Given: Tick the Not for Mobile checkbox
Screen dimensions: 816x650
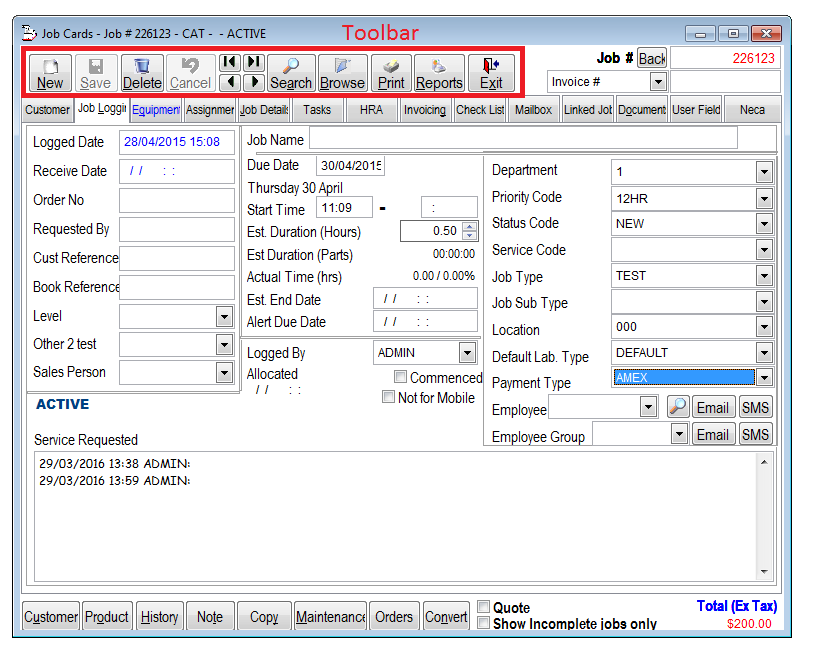Looking at the screenshot, I should point(389,397).
